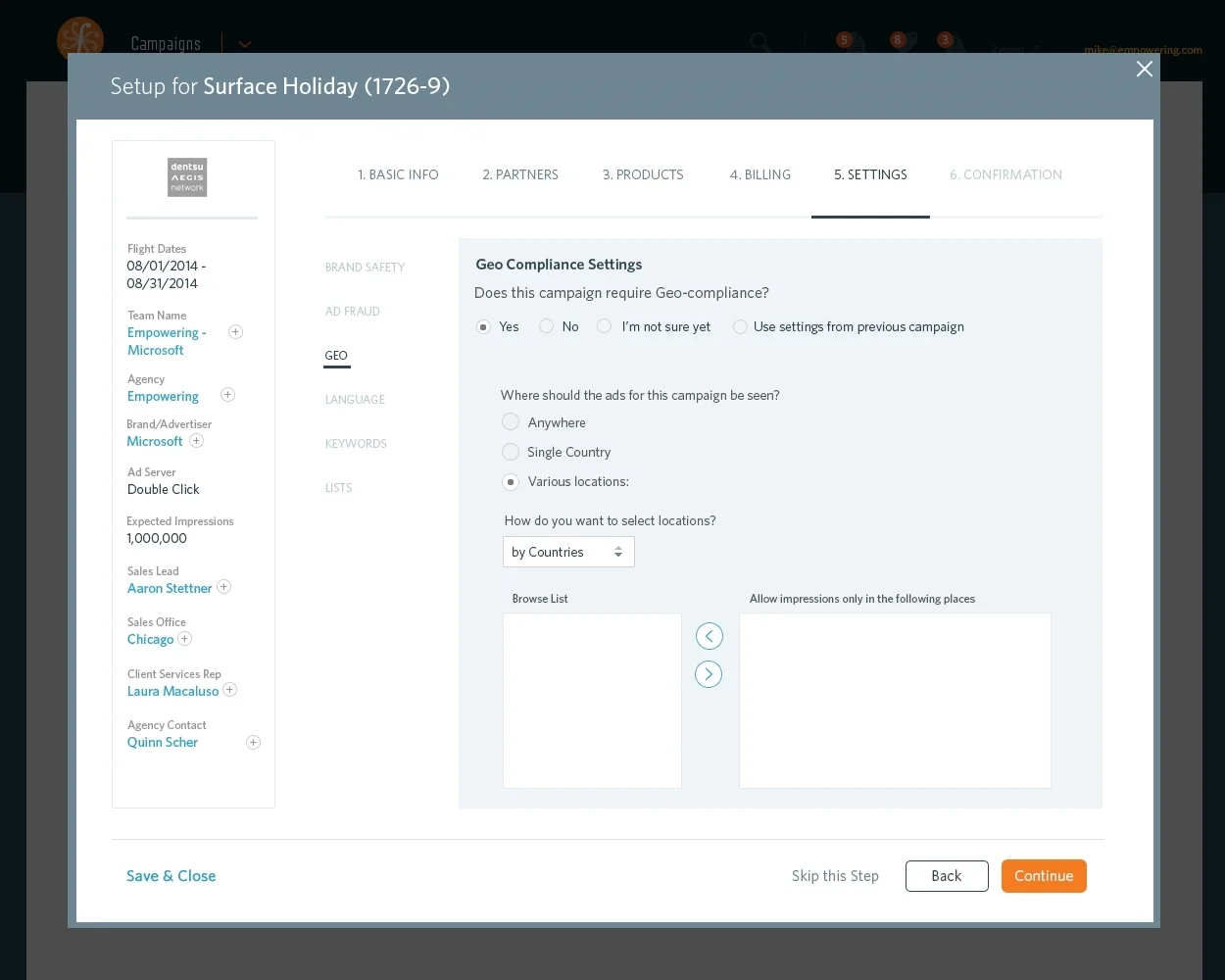Open Keywords settings section
The image size is (1225, 980).
click(356, 444)
